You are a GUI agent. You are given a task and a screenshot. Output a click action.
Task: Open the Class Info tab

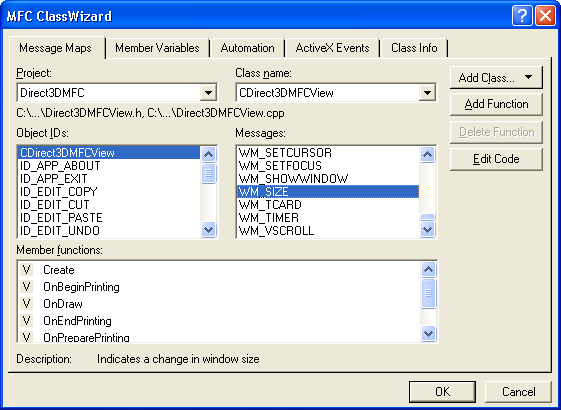[414, 48]
